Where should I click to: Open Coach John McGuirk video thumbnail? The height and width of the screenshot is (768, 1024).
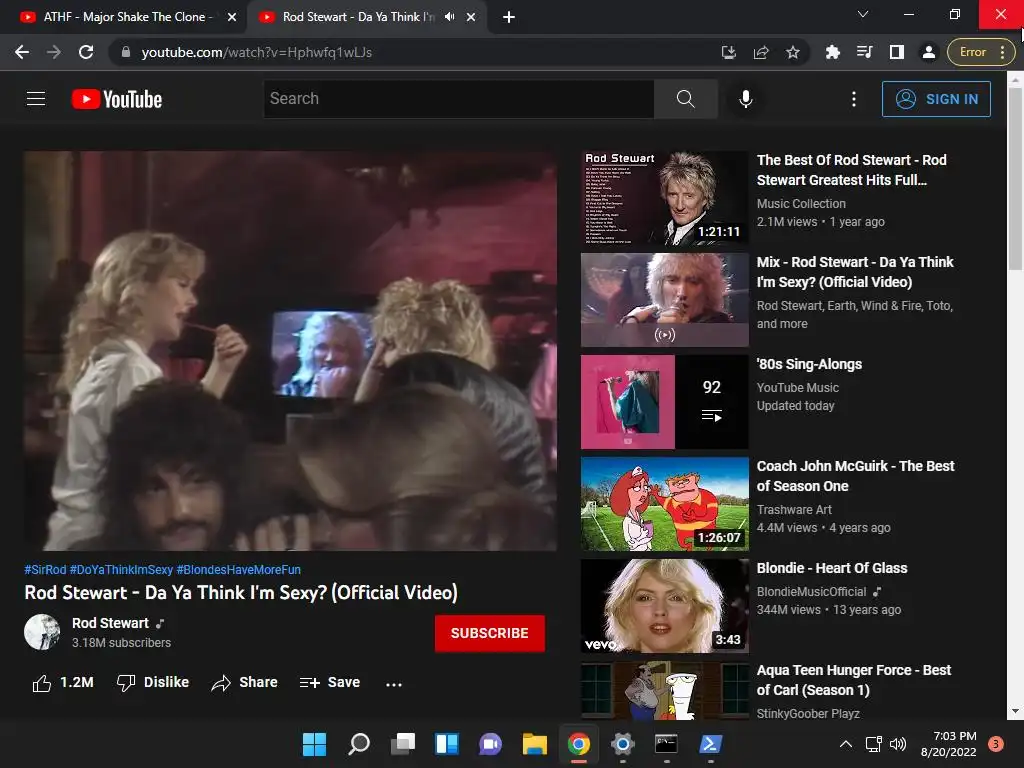point(664,504)
